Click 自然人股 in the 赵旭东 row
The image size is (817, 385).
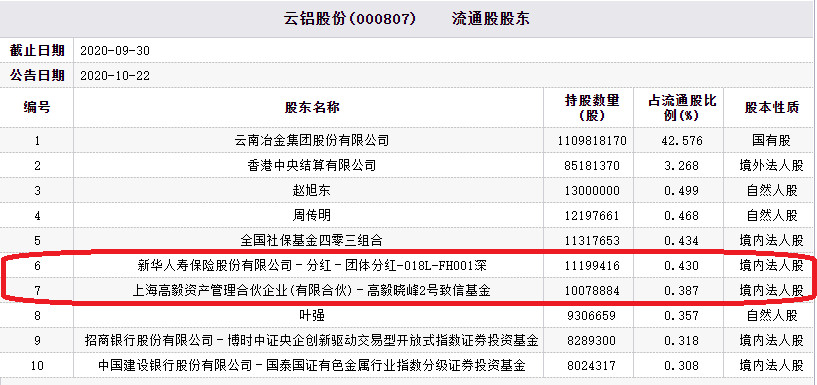pos(772,190)
